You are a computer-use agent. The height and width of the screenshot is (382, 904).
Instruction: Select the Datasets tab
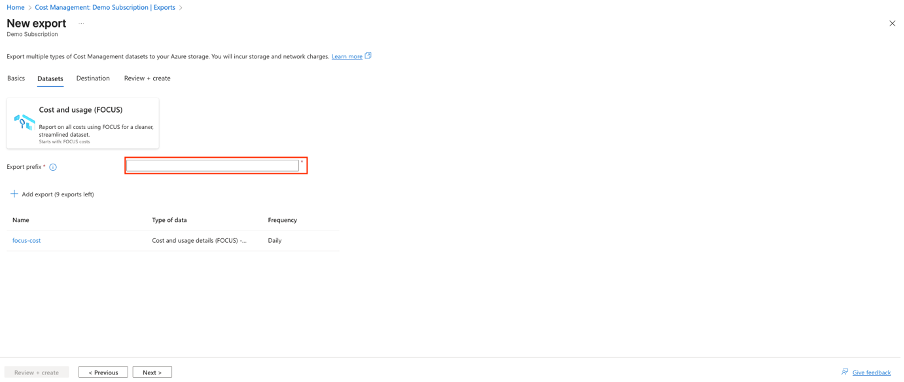[x=50, y=78]
